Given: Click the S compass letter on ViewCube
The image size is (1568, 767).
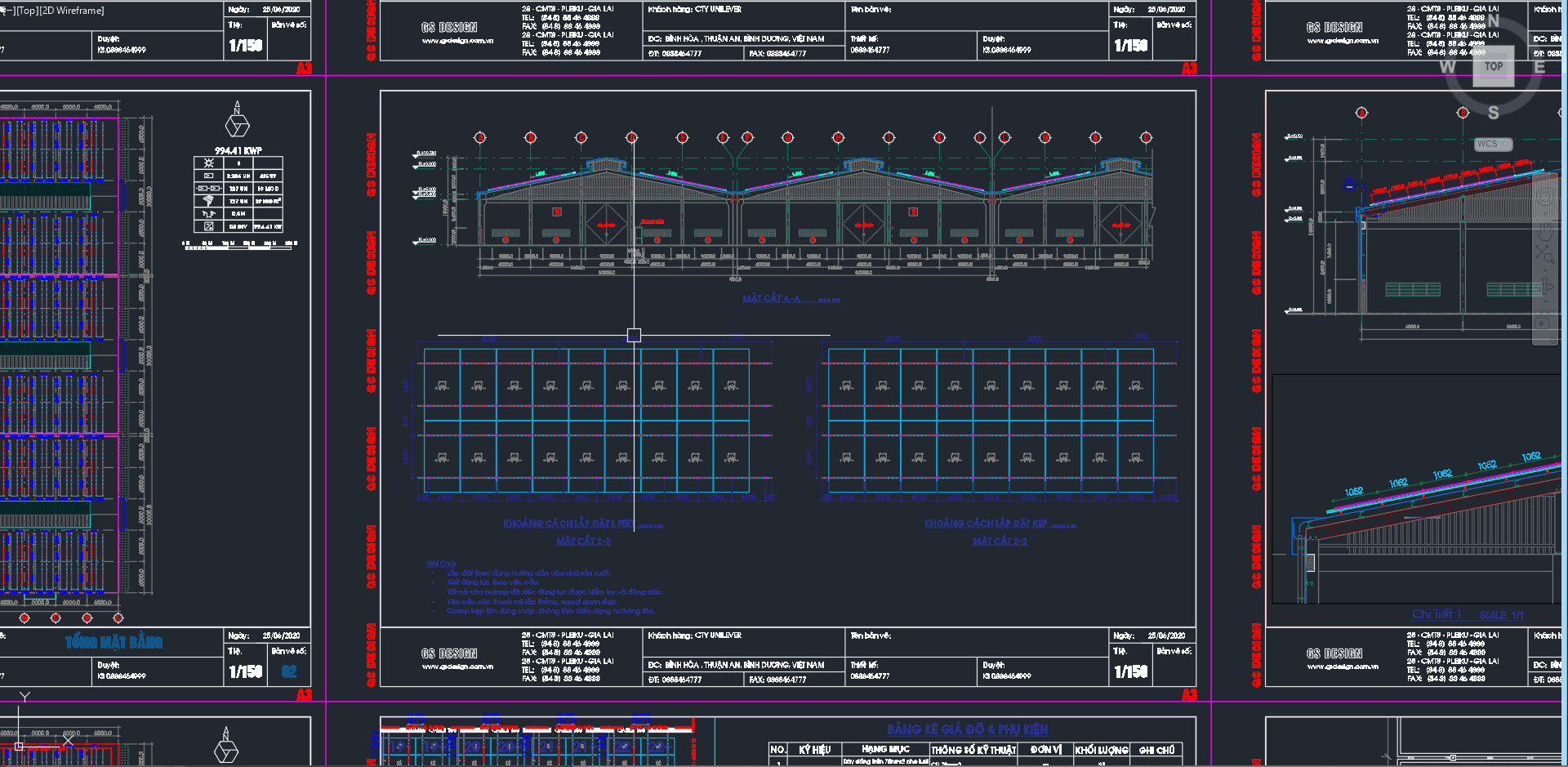Looking at the screenshot, I should (1493, 113).
